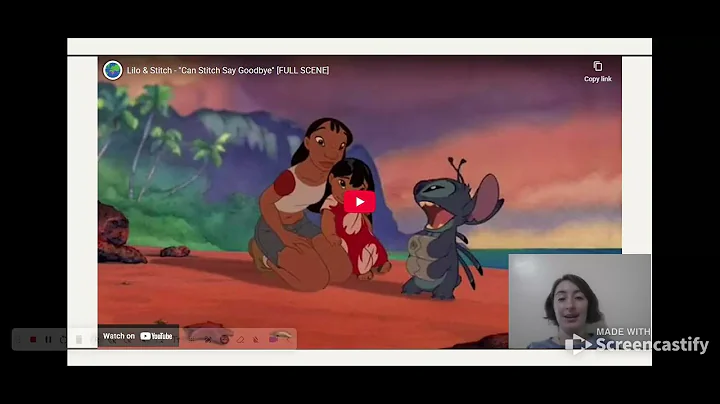Viewport: 720px width, 404px height.
Task: Open the sticker face annotation tool
Action: [224, 340]
